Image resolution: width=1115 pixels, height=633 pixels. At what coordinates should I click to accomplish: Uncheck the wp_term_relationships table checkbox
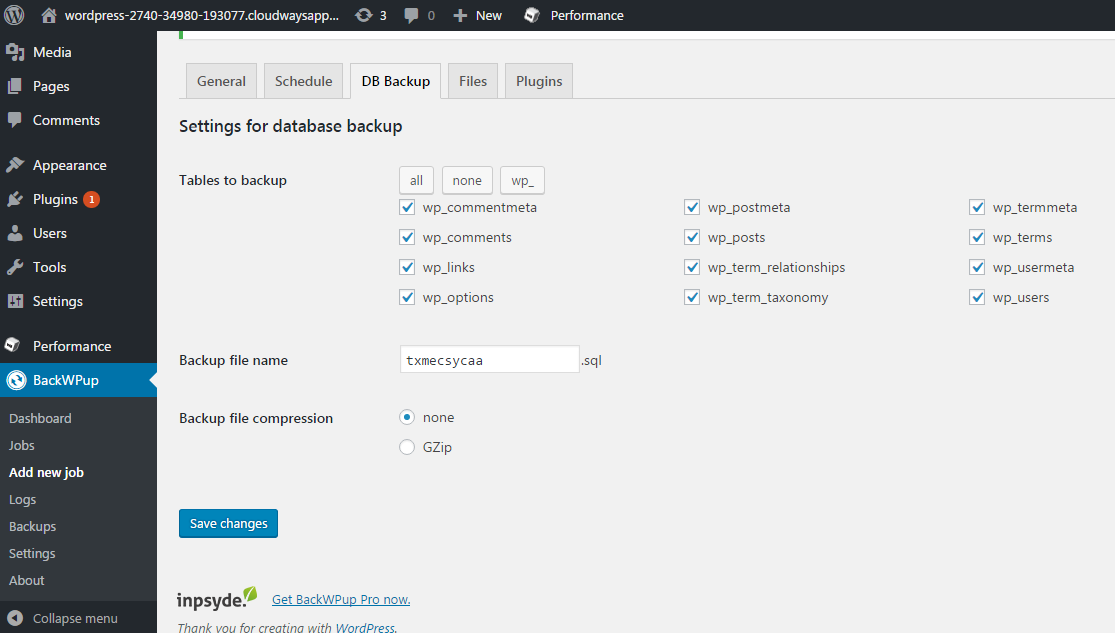point(692,267)
